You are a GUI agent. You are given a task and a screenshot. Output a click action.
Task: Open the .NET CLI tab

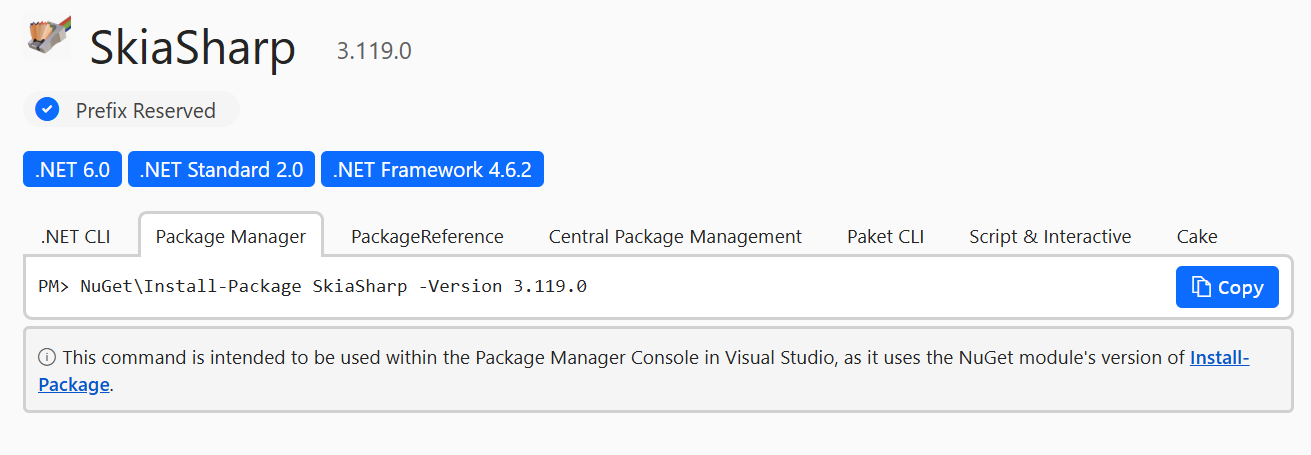(x=76, y=237)
